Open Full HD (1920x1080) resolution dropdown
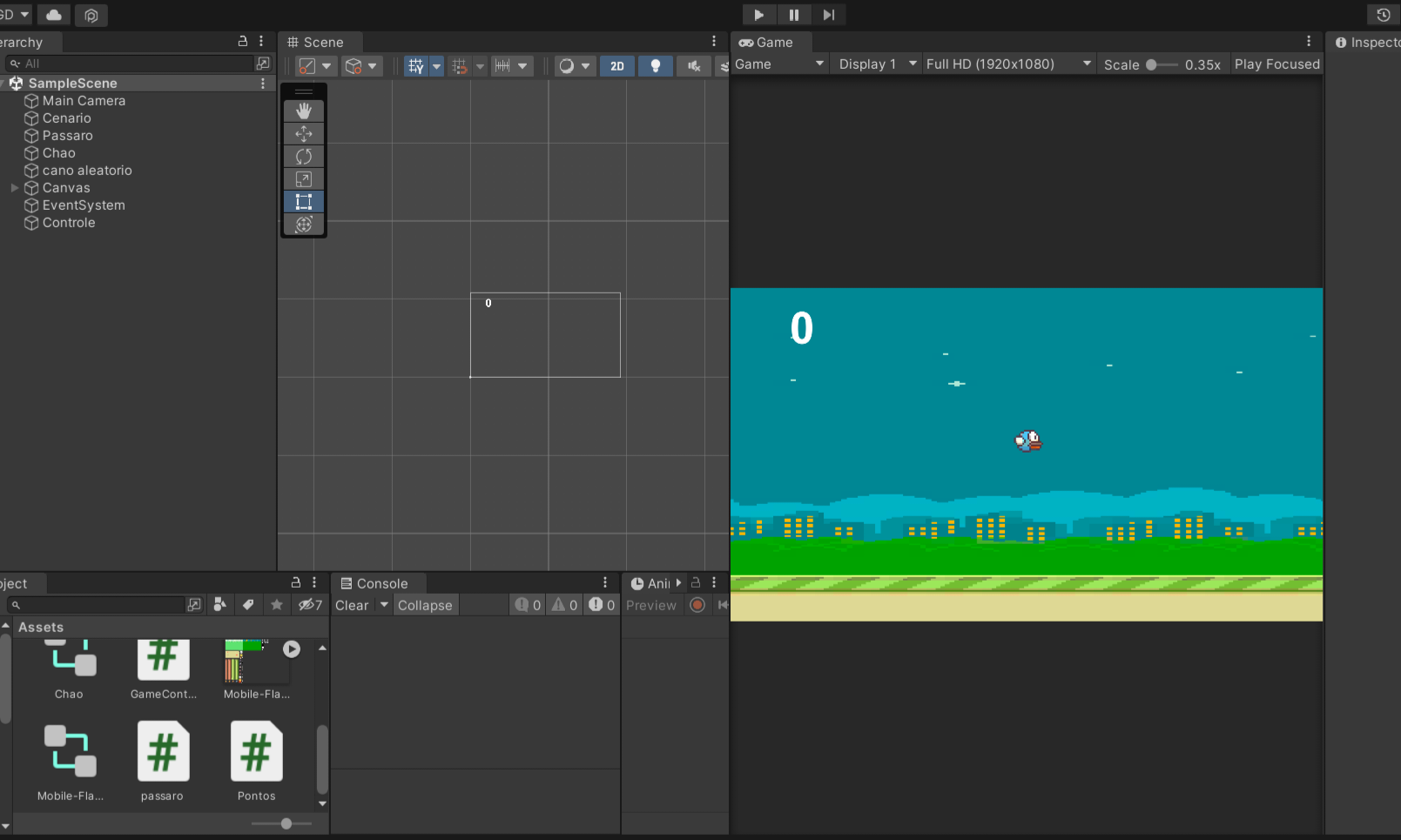The height and width of the screenshot is (840, 1401). pos(1008,64)
